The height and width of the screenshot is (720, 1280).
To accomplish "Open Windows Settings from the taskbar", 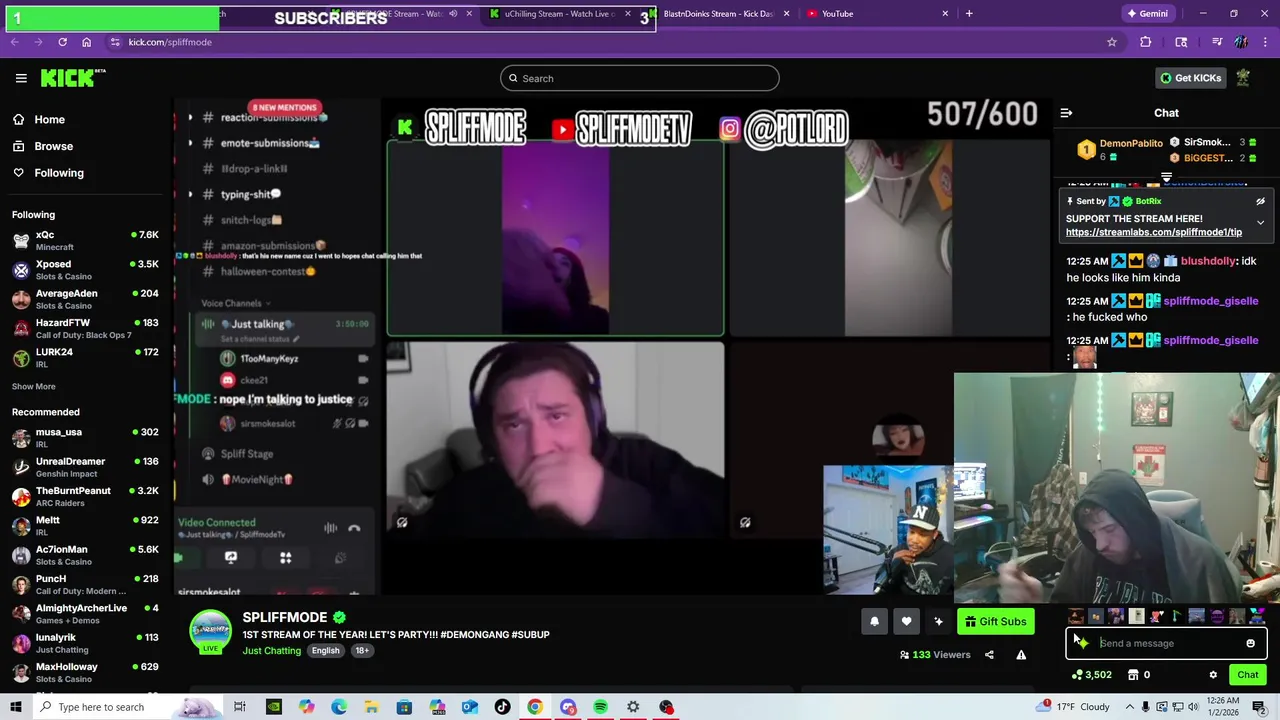I will pos(633,707).
